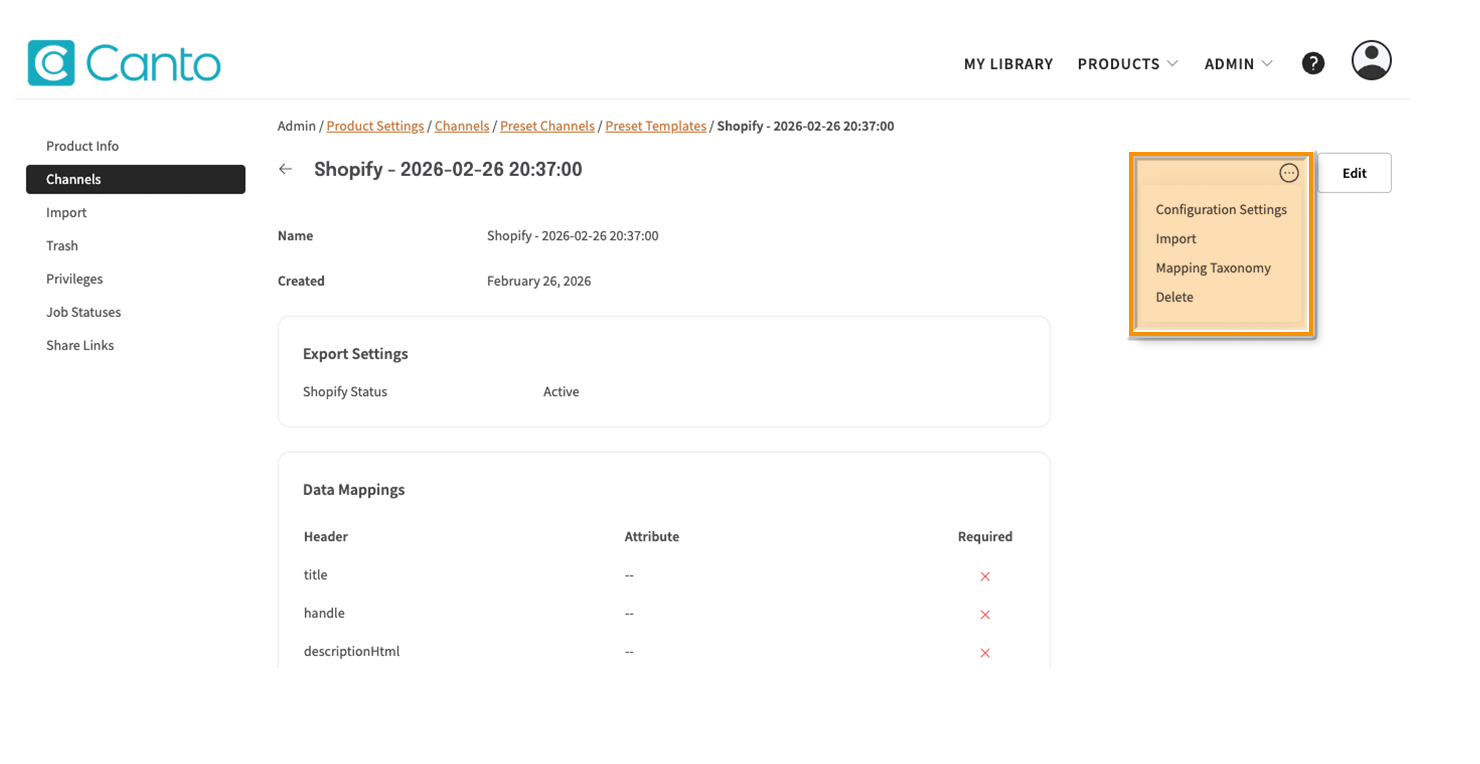Screen dimensions: 1480x764
Task: View Job Statuses in the sidebar
Action: (83, 312)
